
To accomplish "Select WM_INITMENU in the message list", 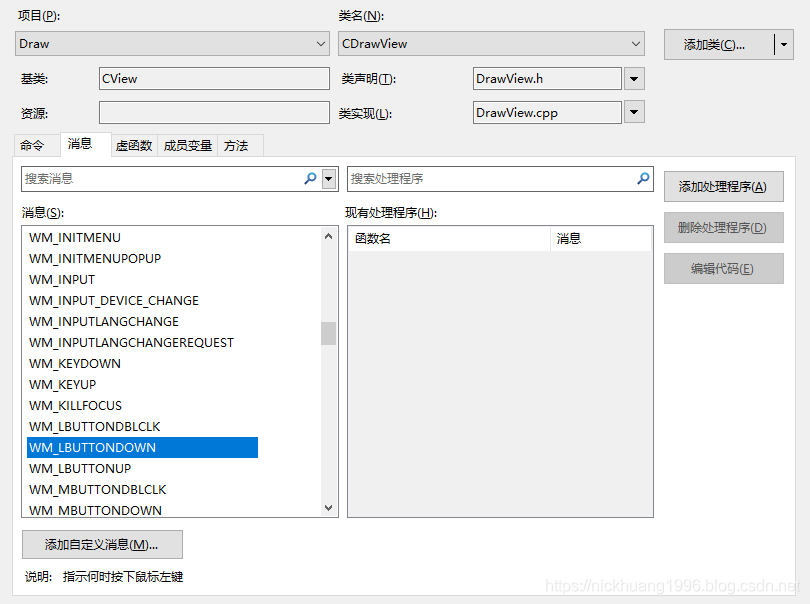I will [x=75, y=238].
